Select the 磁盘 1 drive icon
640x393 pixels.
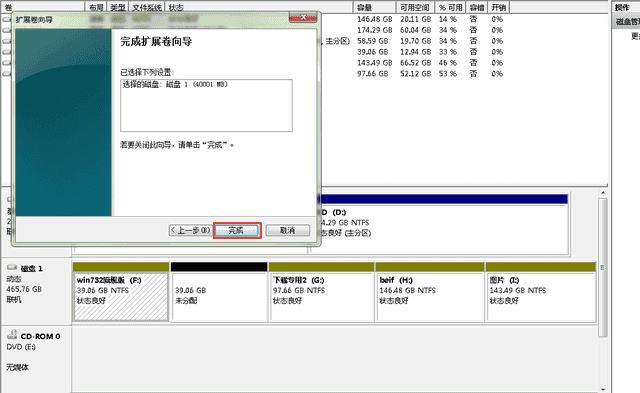[12, 267]
